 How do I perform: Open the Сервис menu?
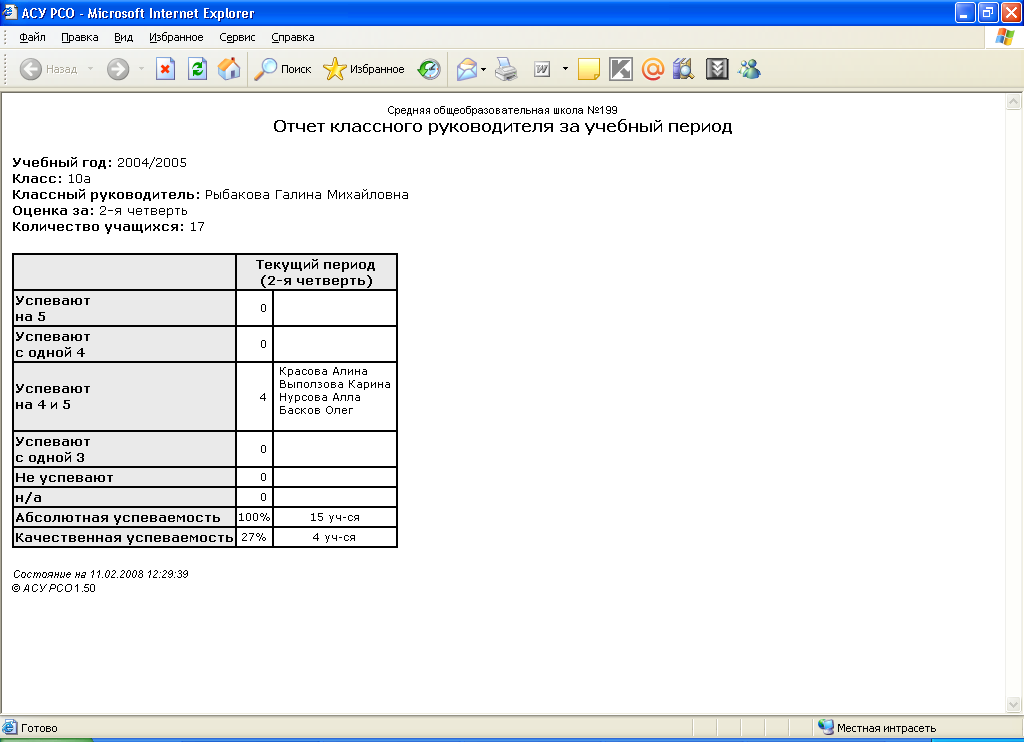(237, 37)
